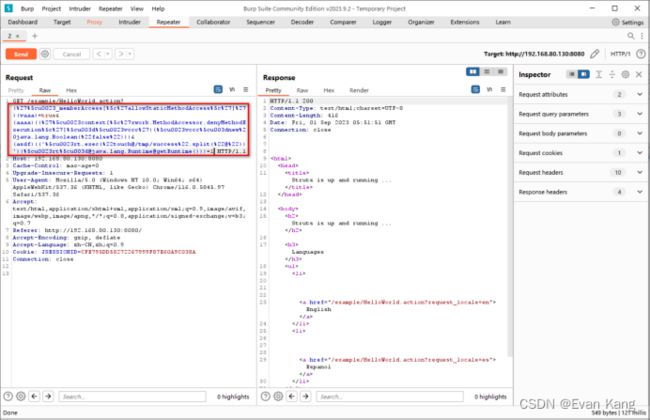Open Repeater help question icon
Screen dimensions: 650x420
pos(640,54)
